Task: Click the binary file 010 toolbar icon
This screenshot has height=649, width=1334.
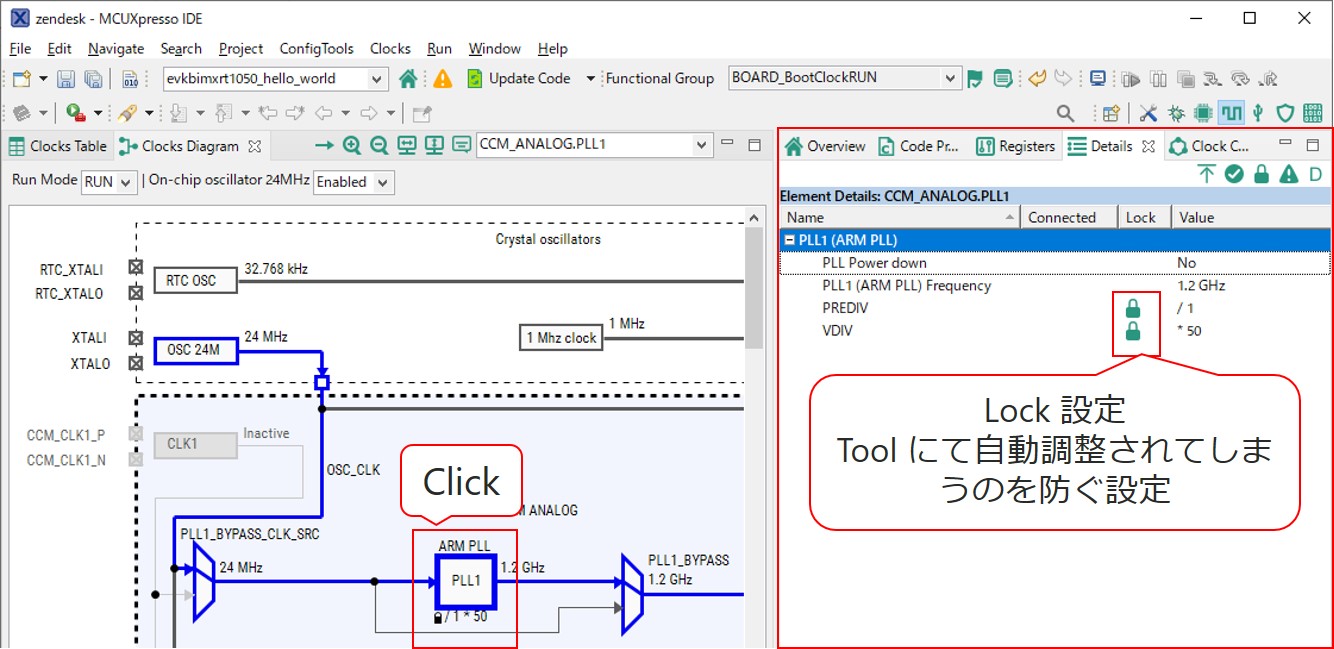Action: (x=130, y=79)
